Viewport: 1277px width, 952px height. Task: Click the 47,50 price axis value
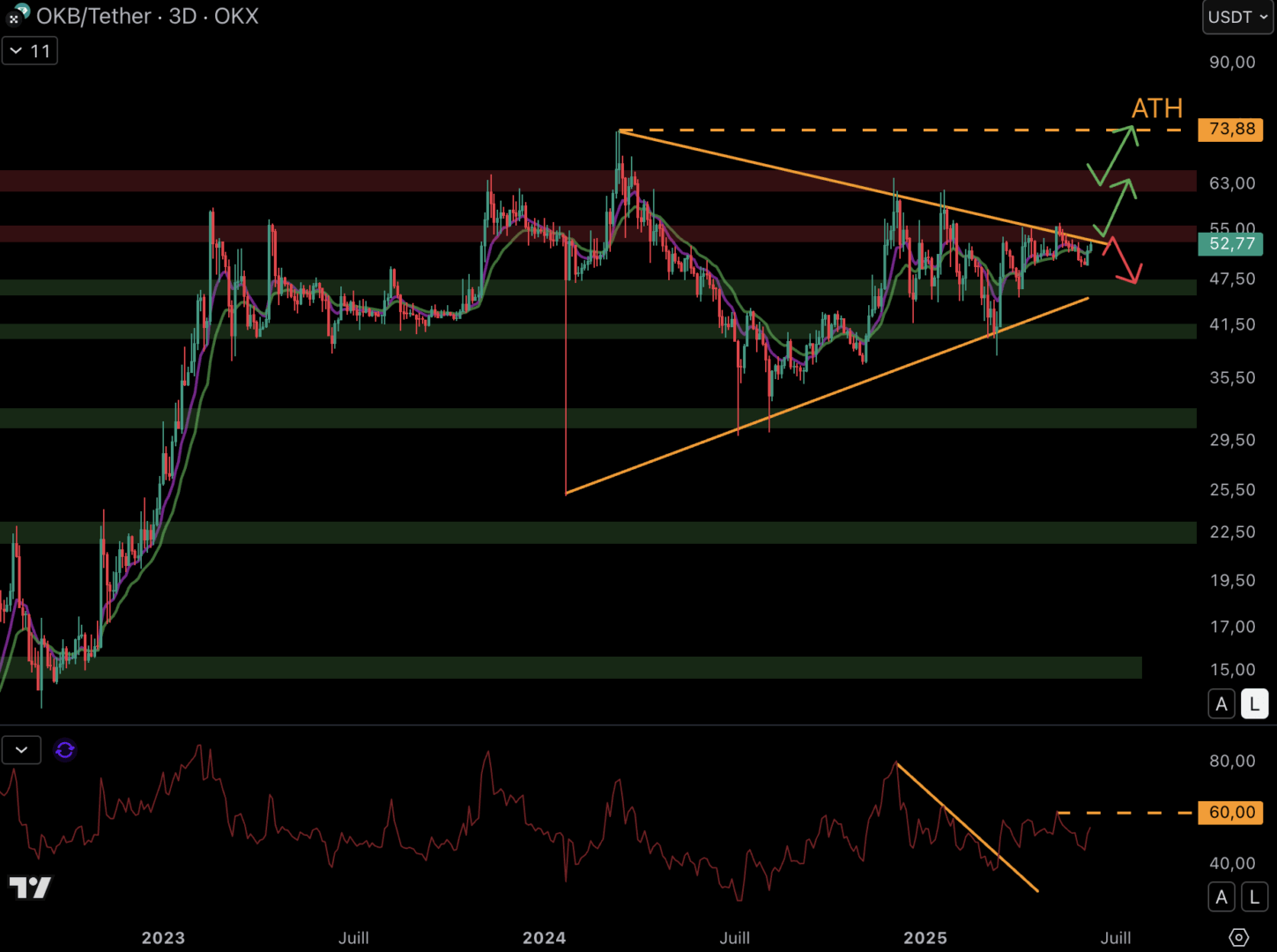1232,279
